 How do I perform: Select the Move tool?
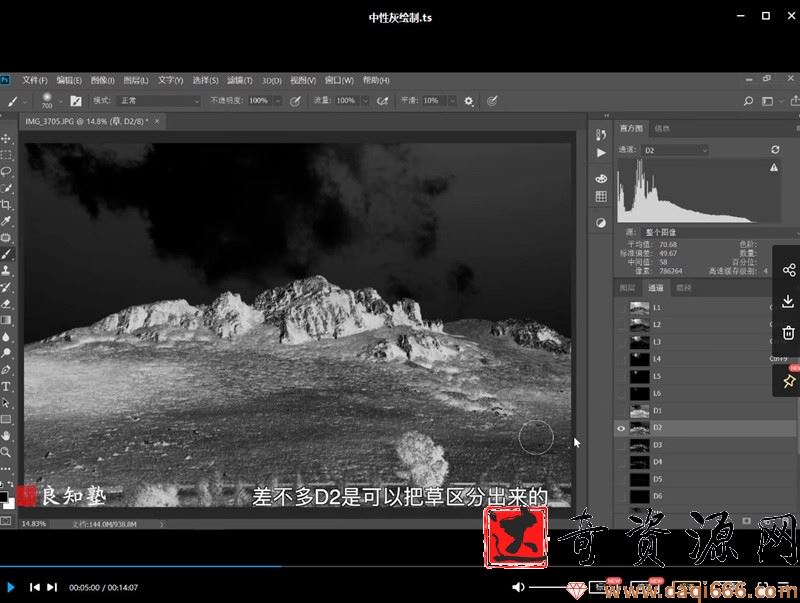(6, 139)
